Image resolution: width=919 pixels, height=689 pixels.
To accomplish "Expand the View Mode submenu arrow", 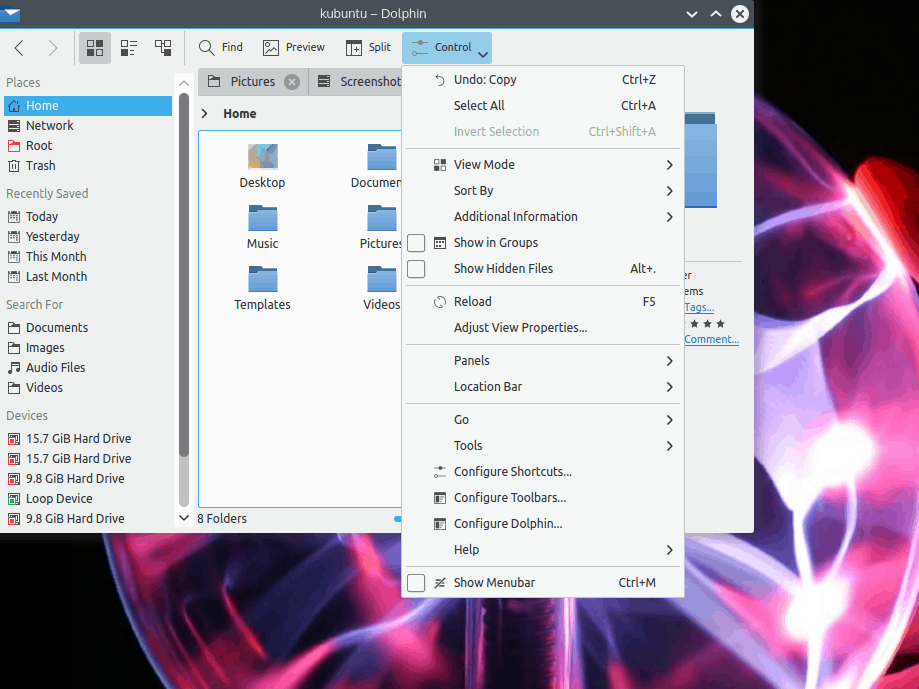I will tap(669, 165).
